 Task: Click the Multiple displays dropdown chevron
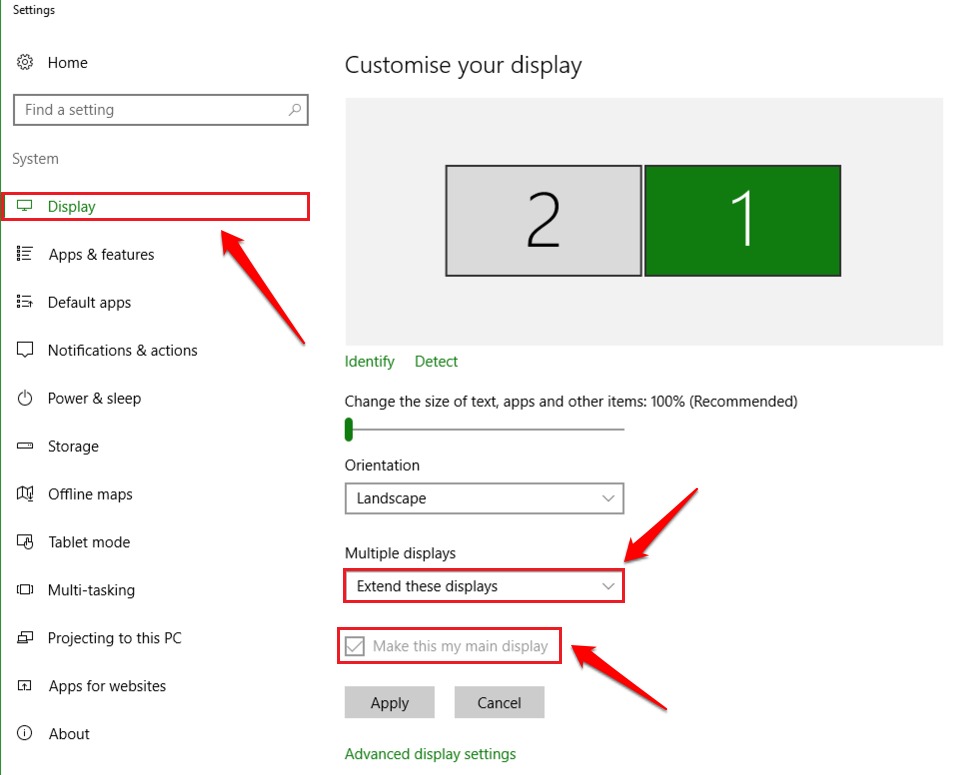coord(608,586)
